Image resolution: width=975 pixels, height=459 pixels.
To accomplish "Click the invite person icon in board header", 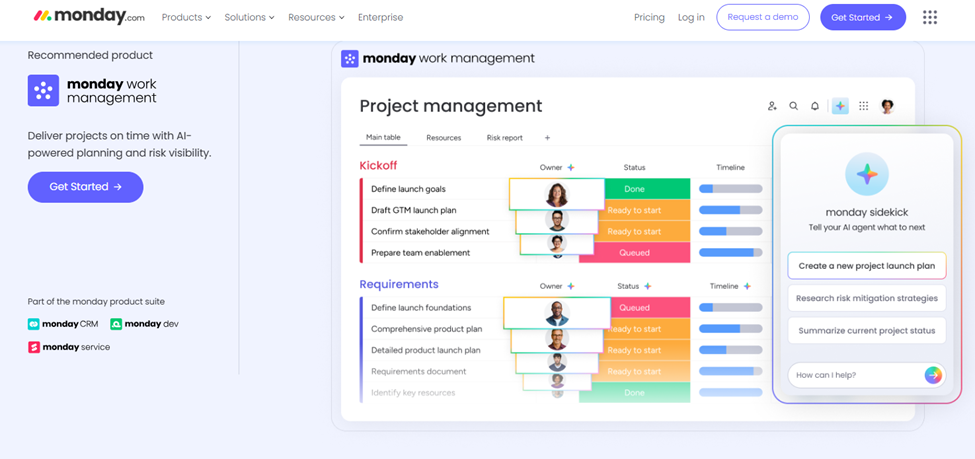I will tap(772, 106).
